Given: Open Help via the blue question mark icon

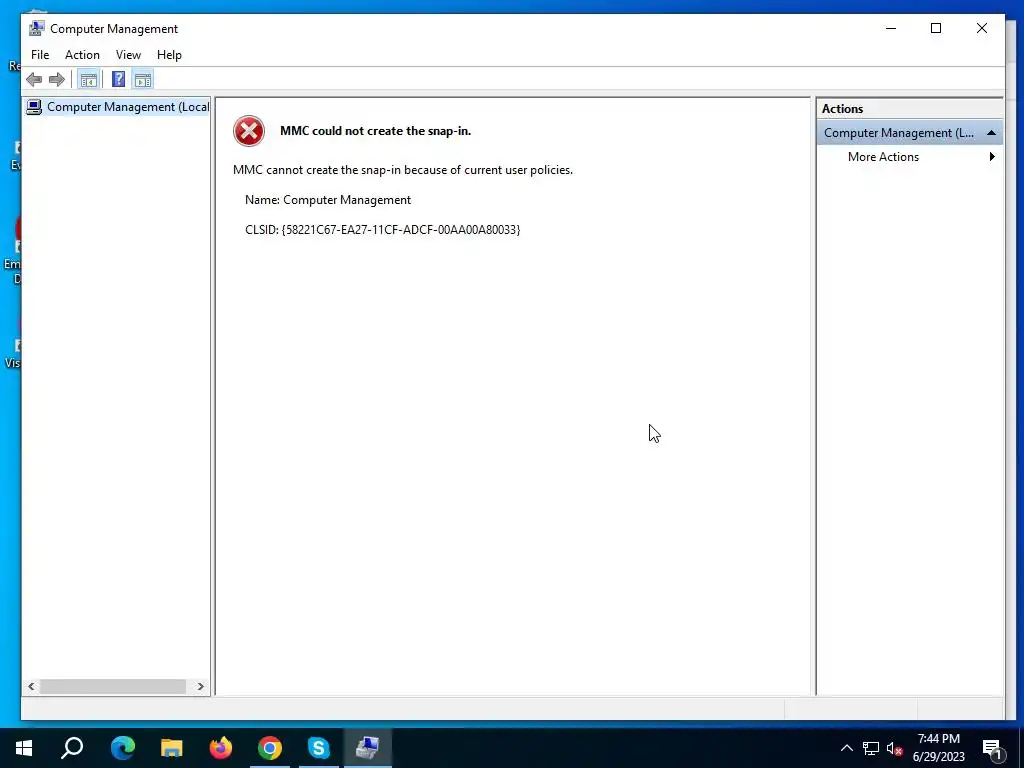Looking at the screenshot, I should tap(118, 80).
